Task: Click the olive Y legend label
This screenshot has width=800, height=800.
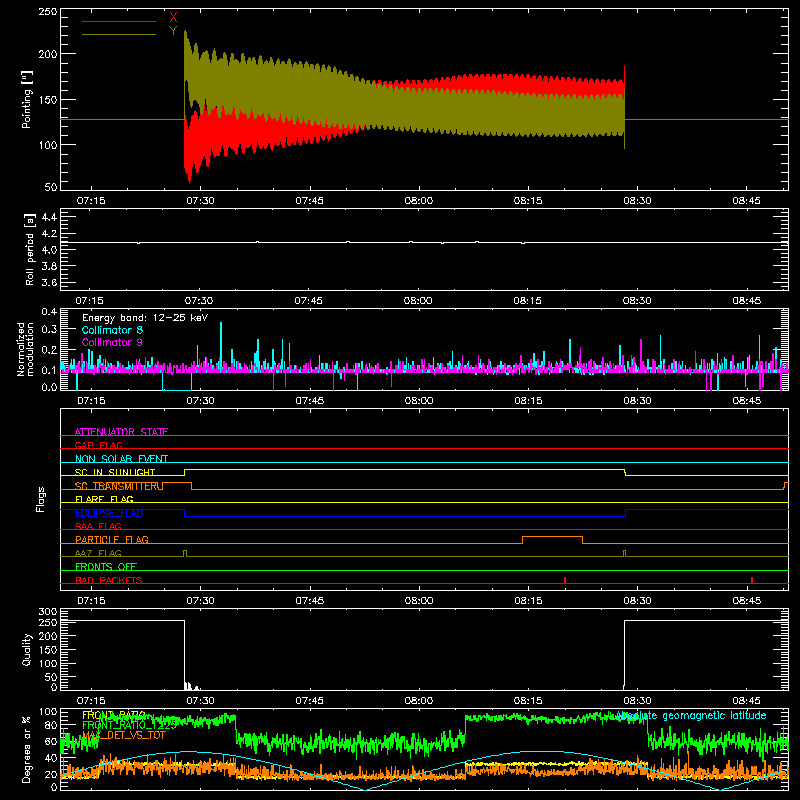Action: coord(173,31)
